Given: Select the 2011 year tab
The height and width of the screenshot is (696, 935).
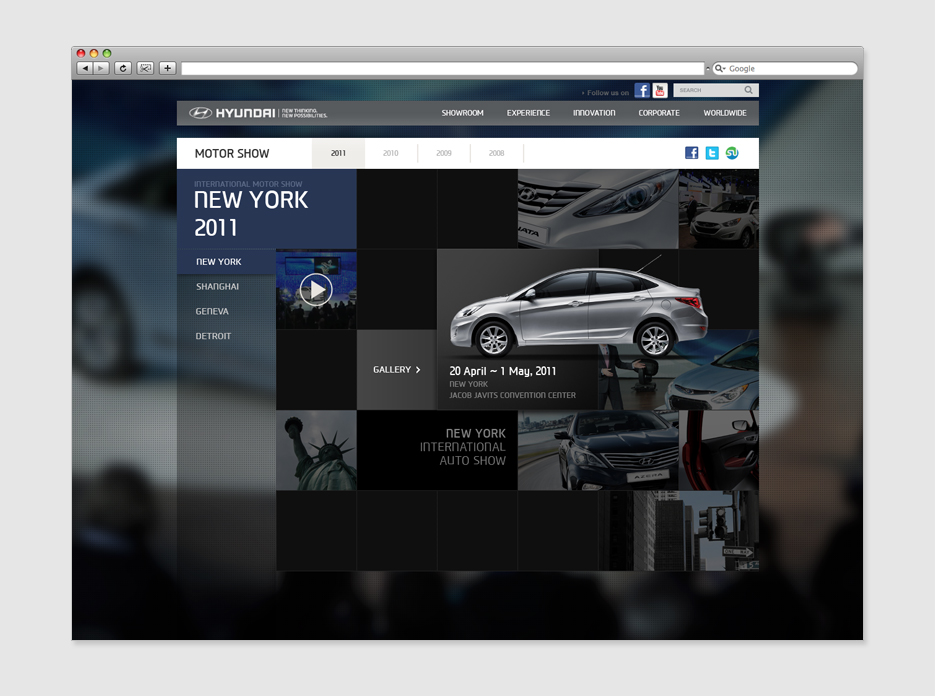Looking at the screenshot, I should (338, 153).
